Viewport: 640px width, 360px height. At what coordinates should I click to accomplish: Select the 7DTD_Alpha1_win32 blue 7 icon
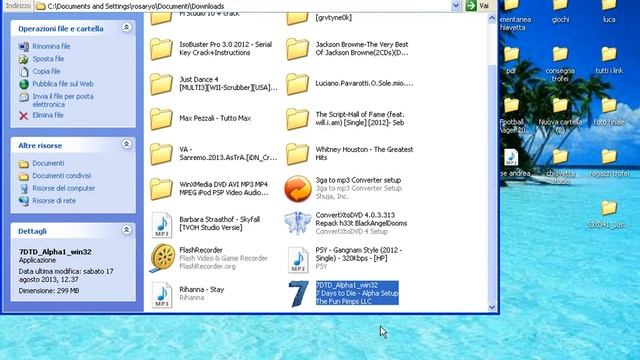(298, 294)
